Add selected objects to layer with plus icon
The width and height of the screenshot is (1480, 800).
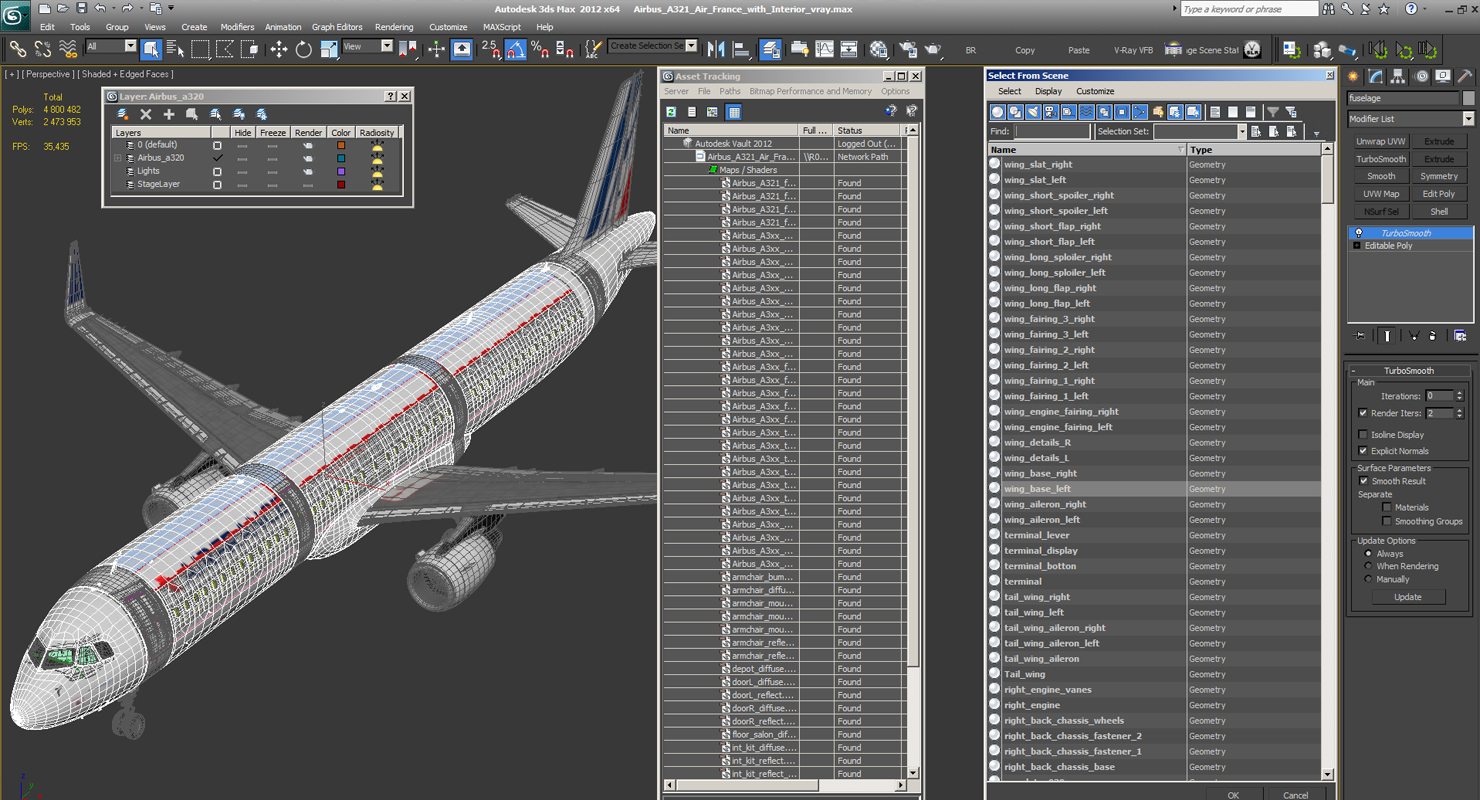(169, 114)
